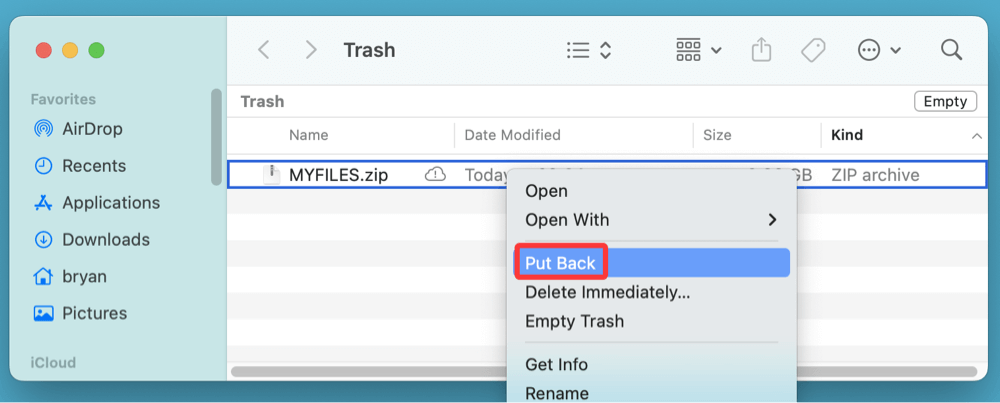Screen dimensions: 1000x403
Task: Click the ZIP archive kind text
Action: point(875,175)
